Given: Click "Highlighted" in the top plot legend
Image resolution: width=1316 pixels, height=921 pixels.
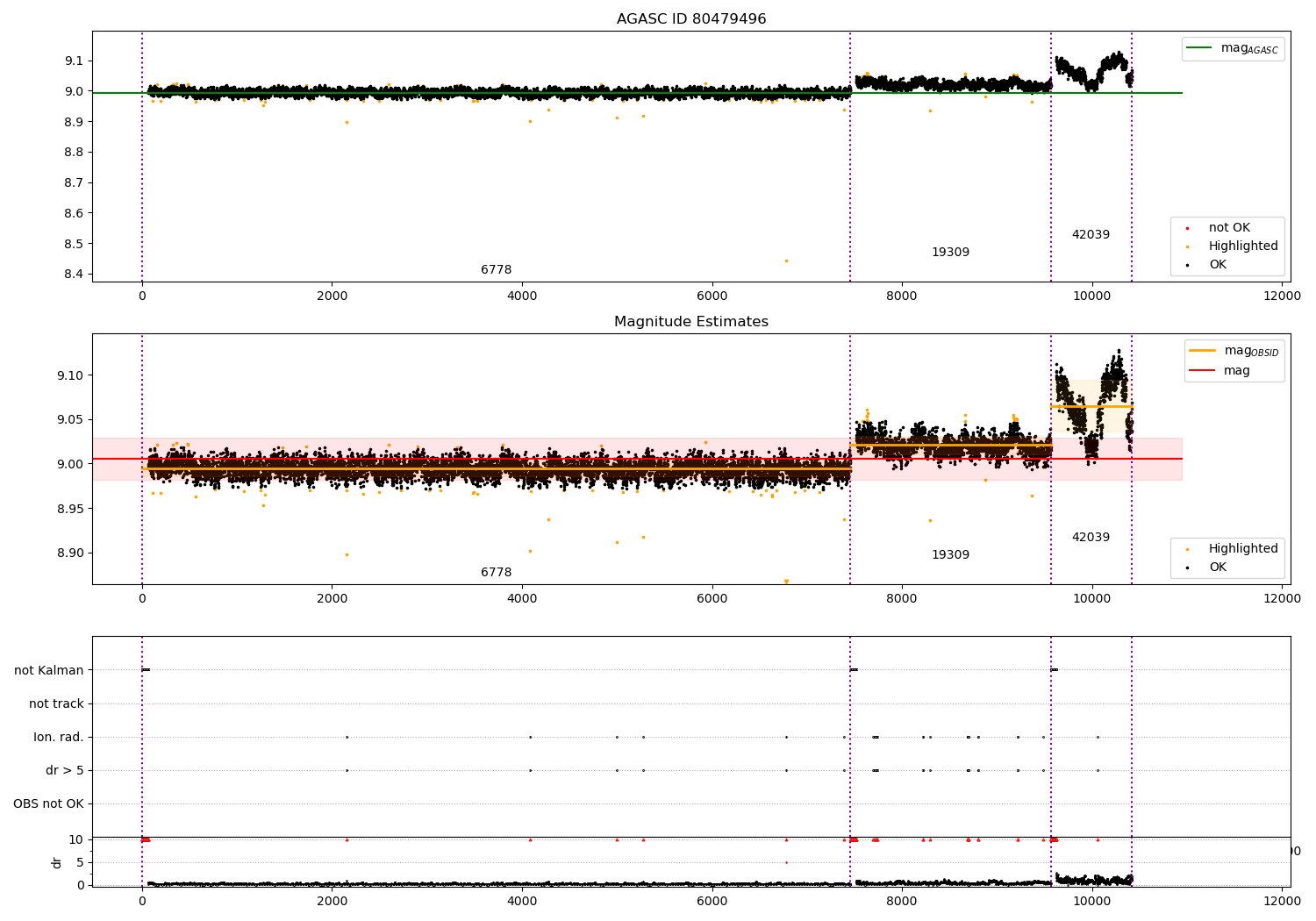Looking at the screenshot, I should point(1243,246).
